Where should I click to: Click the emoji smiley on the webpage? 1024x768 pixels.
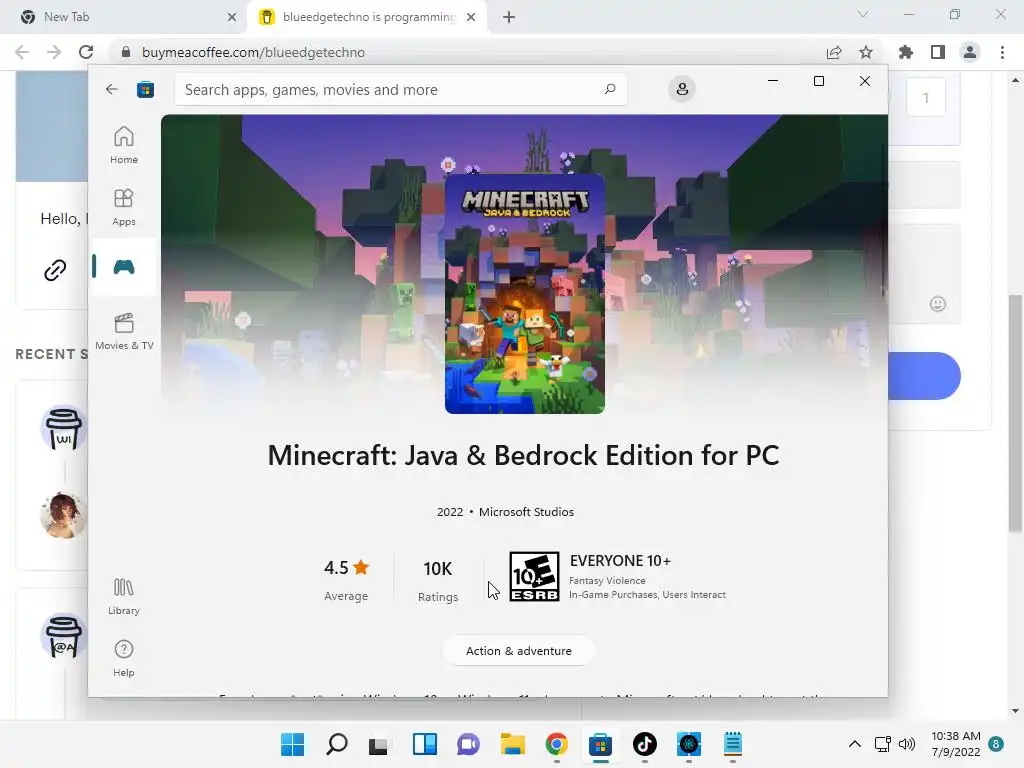pyautogui.click(x=938, y=304)
